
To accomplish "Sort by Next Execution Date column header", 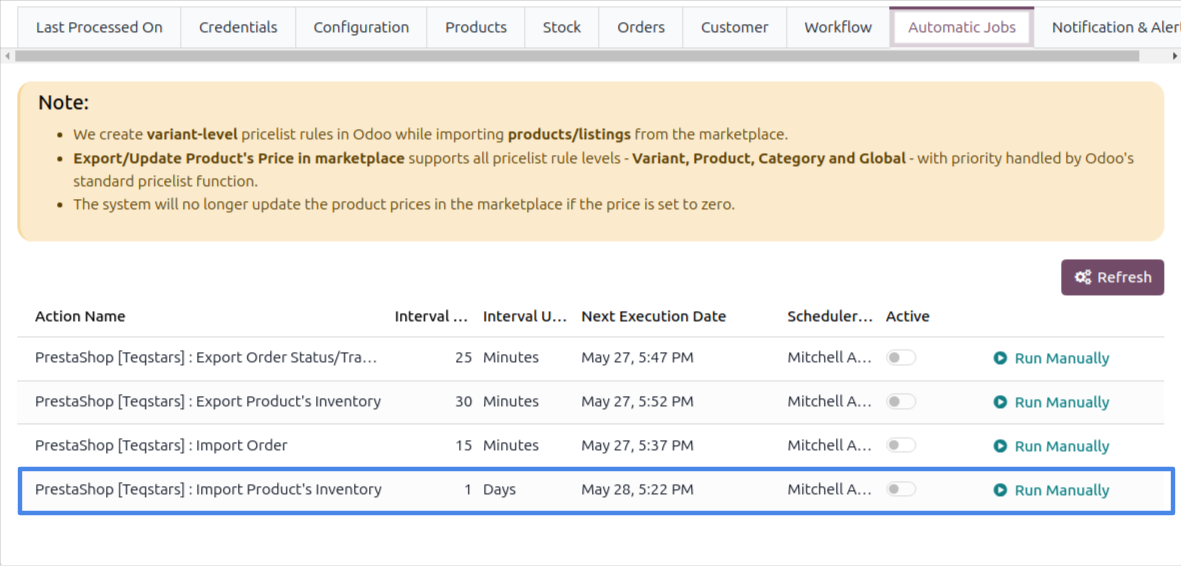I will point(654,317).
